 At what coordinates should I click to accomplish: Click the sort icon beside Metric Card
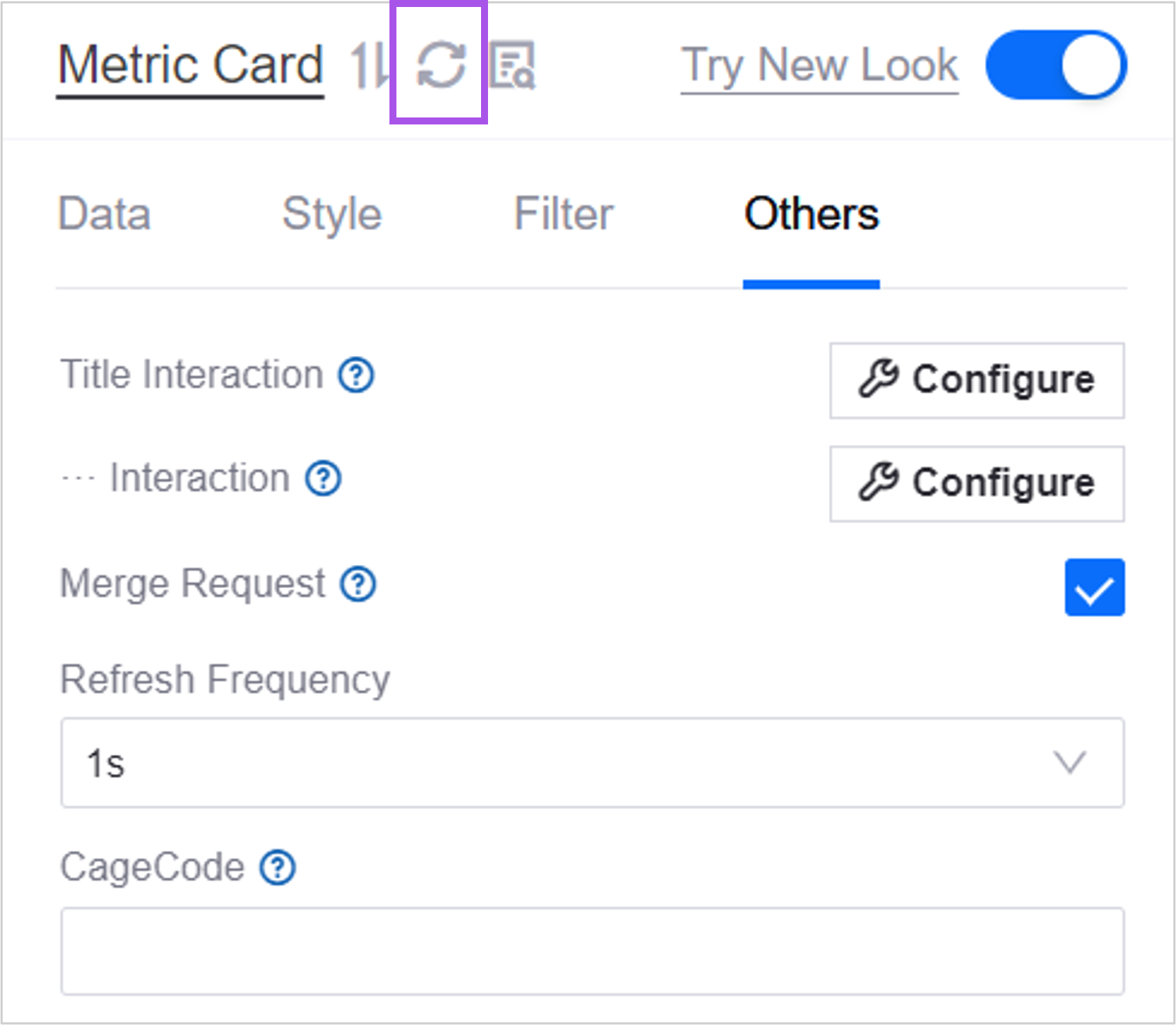click(x=367, y=66)
